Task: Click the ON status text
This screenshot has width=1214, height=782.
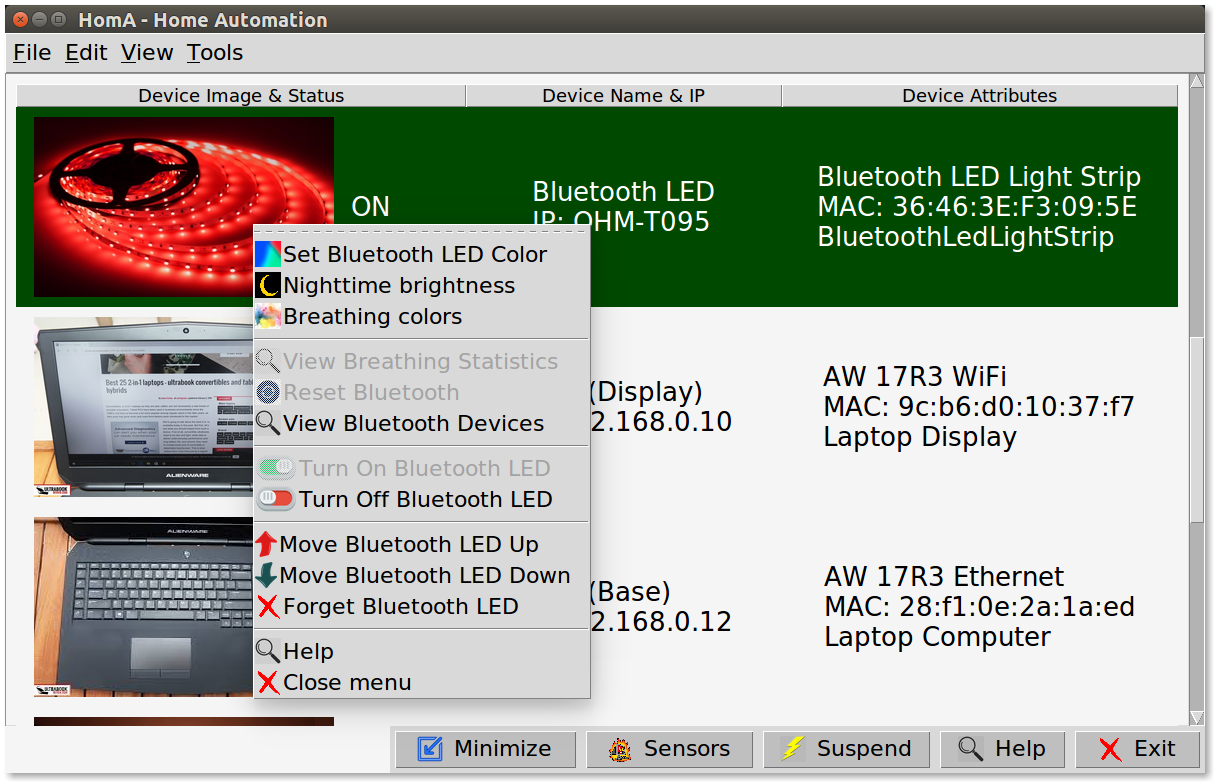Action: coord(371,207)
